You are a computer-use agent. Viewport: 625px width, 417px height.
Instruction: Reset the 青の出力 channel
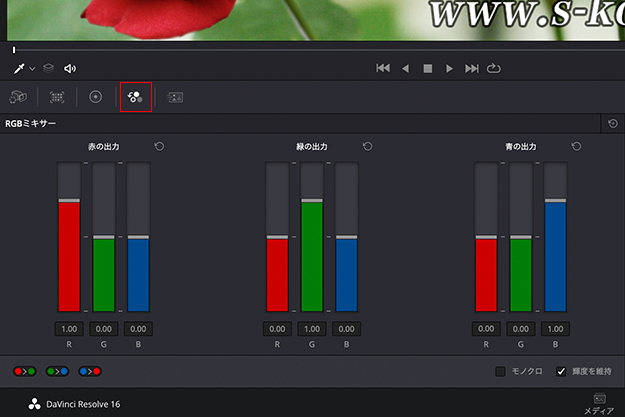pyautogui.click(x=576, y=146)
